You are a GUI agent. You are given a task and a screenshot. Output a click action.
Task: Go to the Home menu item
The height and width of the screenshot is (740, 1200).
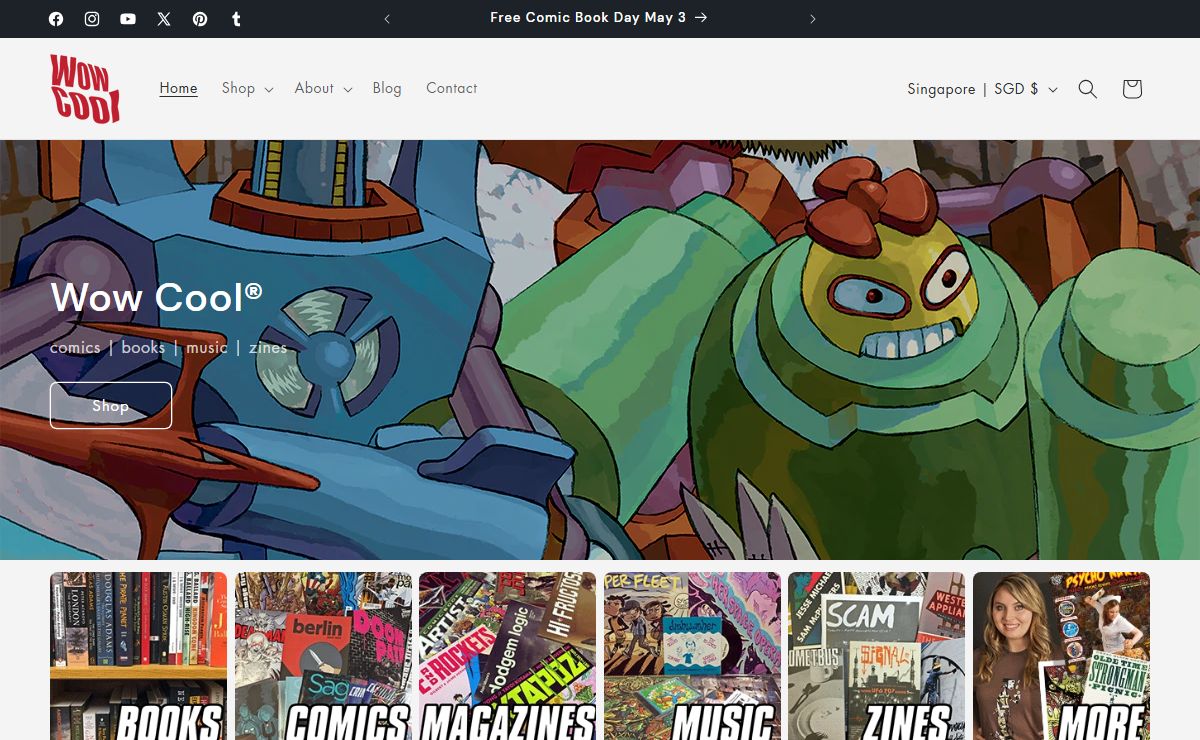click(x=178, y=88)
